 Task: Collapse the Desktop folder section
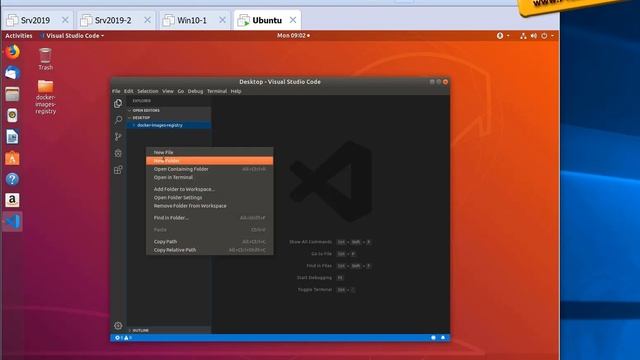(169, 118)
